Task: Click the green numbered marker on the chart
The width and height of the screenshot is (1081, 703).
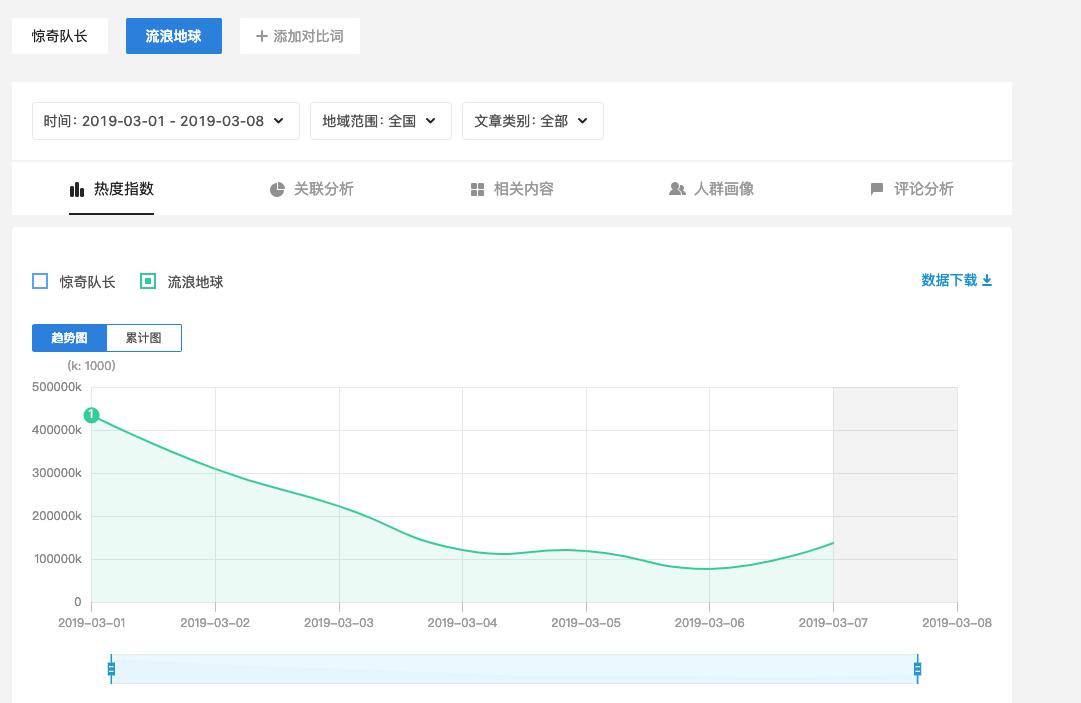Action: pyautogui.click(x=91, y=415)
